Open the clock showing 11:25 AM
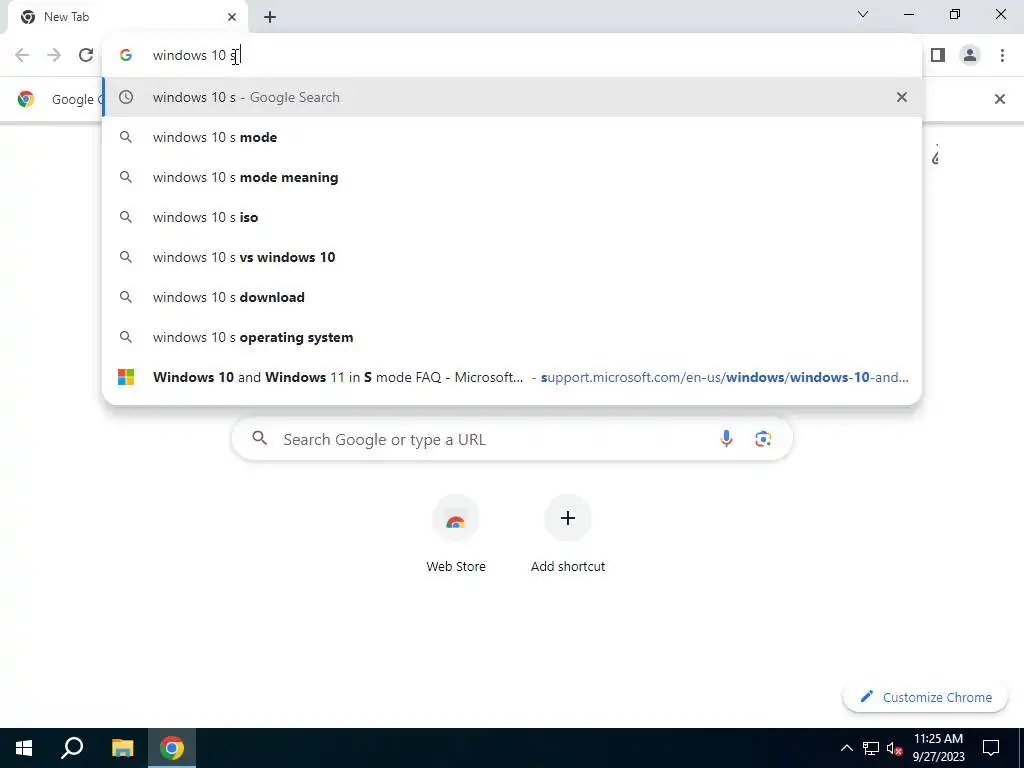Screen dimensions: 1024x768 pos(938,748)
